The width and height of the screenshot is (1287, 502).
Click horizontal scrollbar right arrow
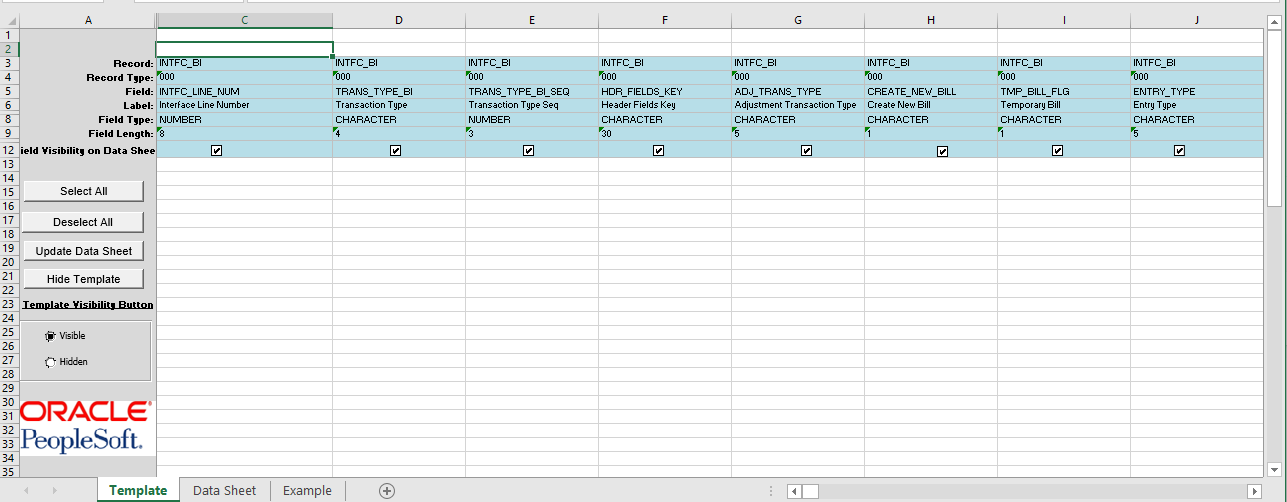tap(1254, 491)
